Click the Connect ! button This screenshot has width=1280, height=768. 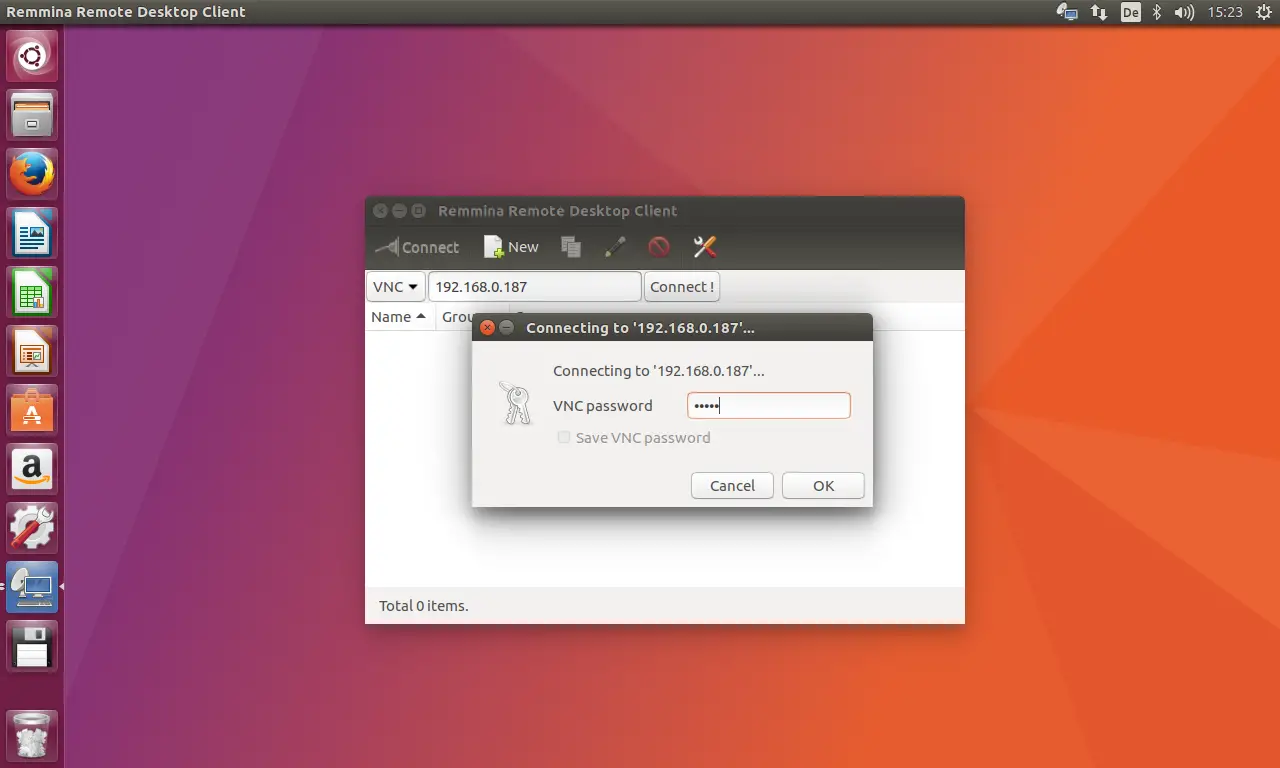click(x=681, y=286)
